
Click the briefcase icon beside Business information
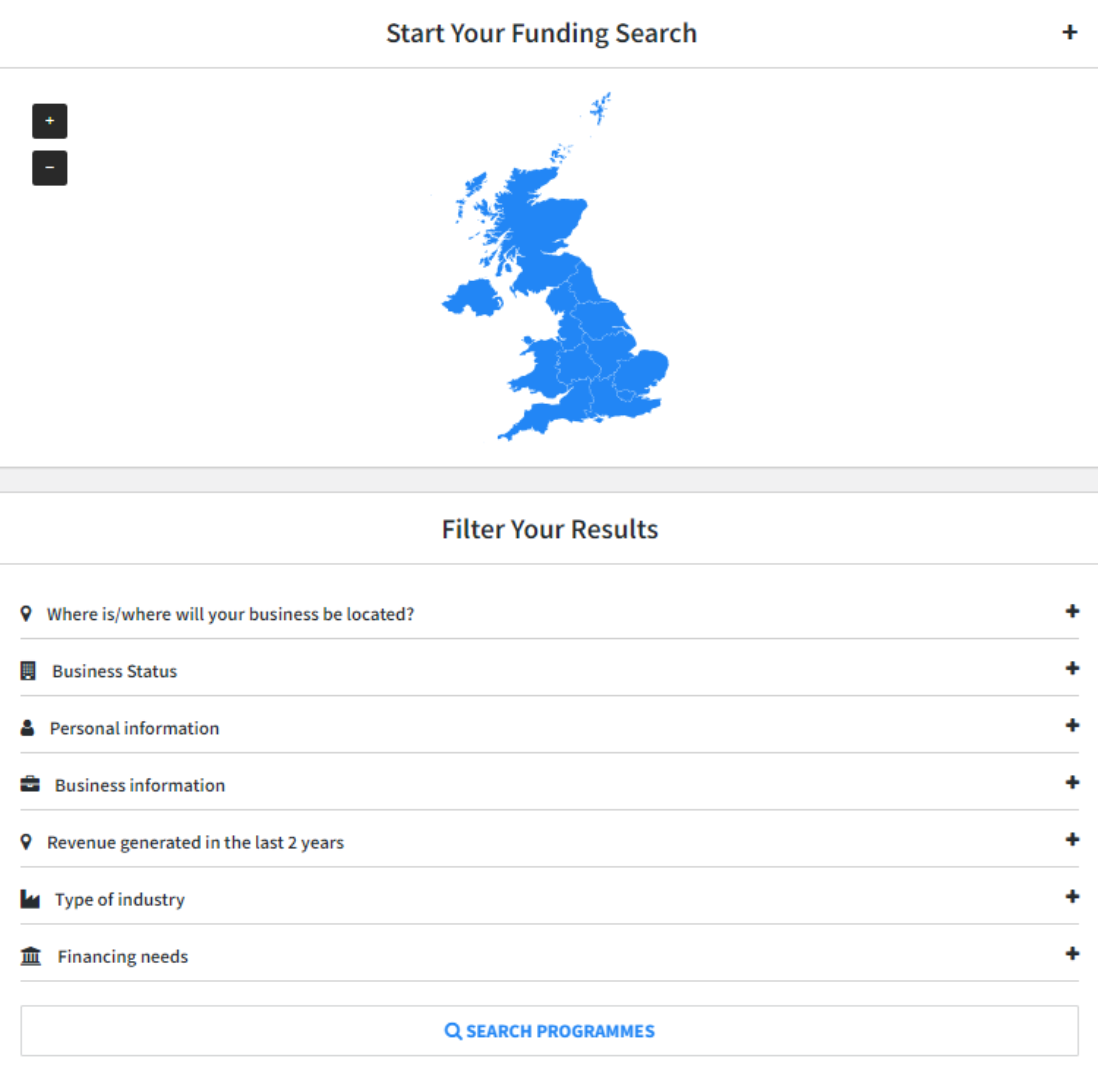pos(30,785)
